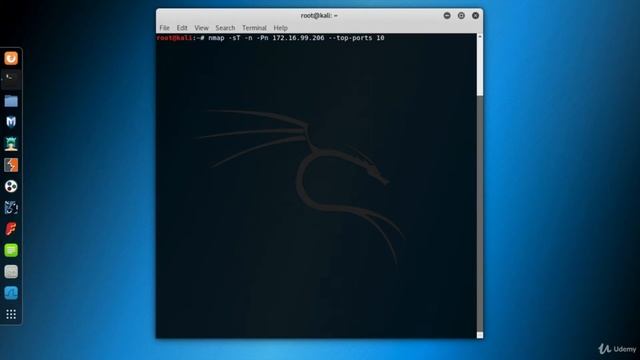640x360 pixels.
Task: Launch Maltego from the dock
Action: [x=11, y=207]
